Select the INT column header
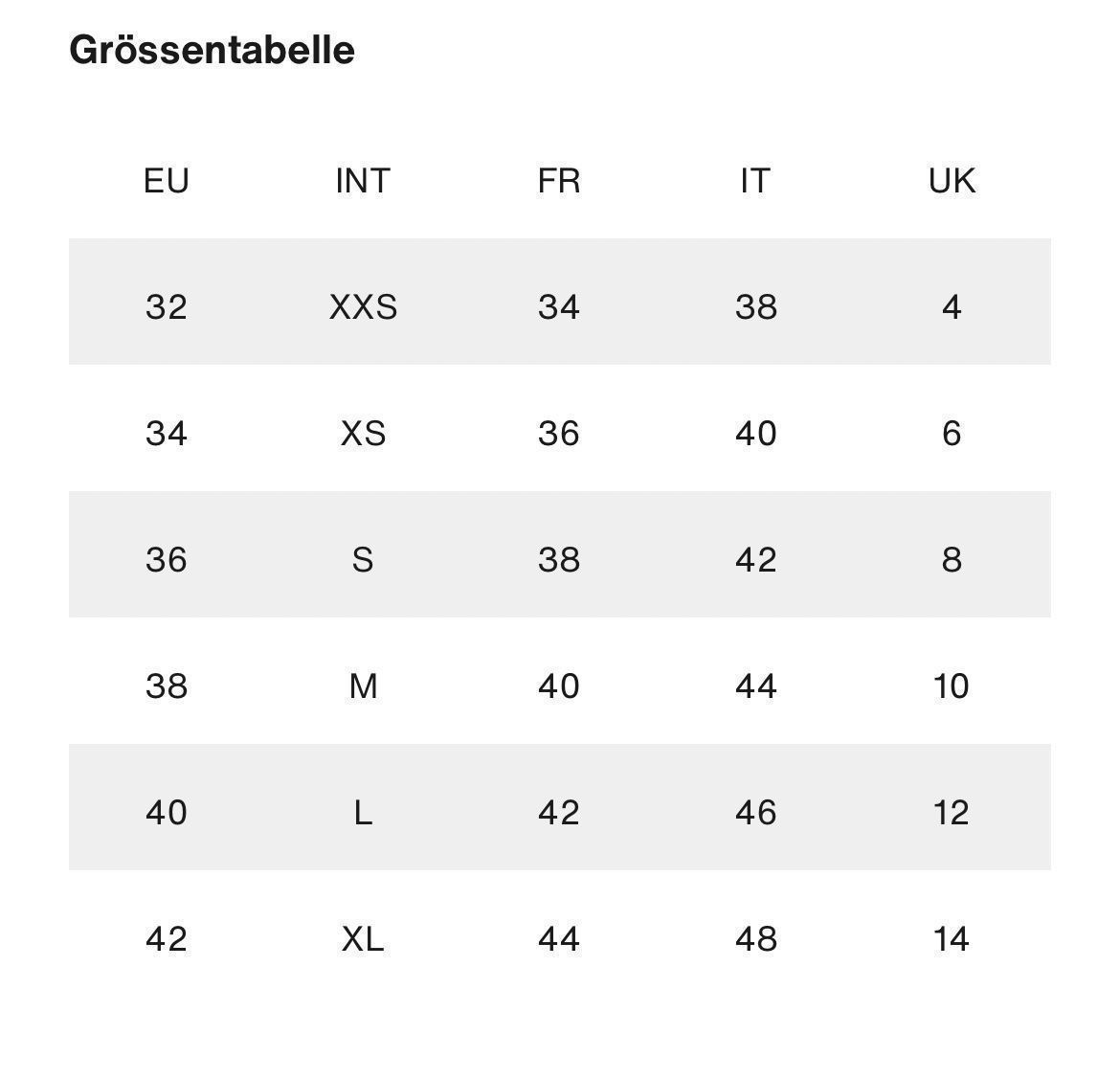 363,181
